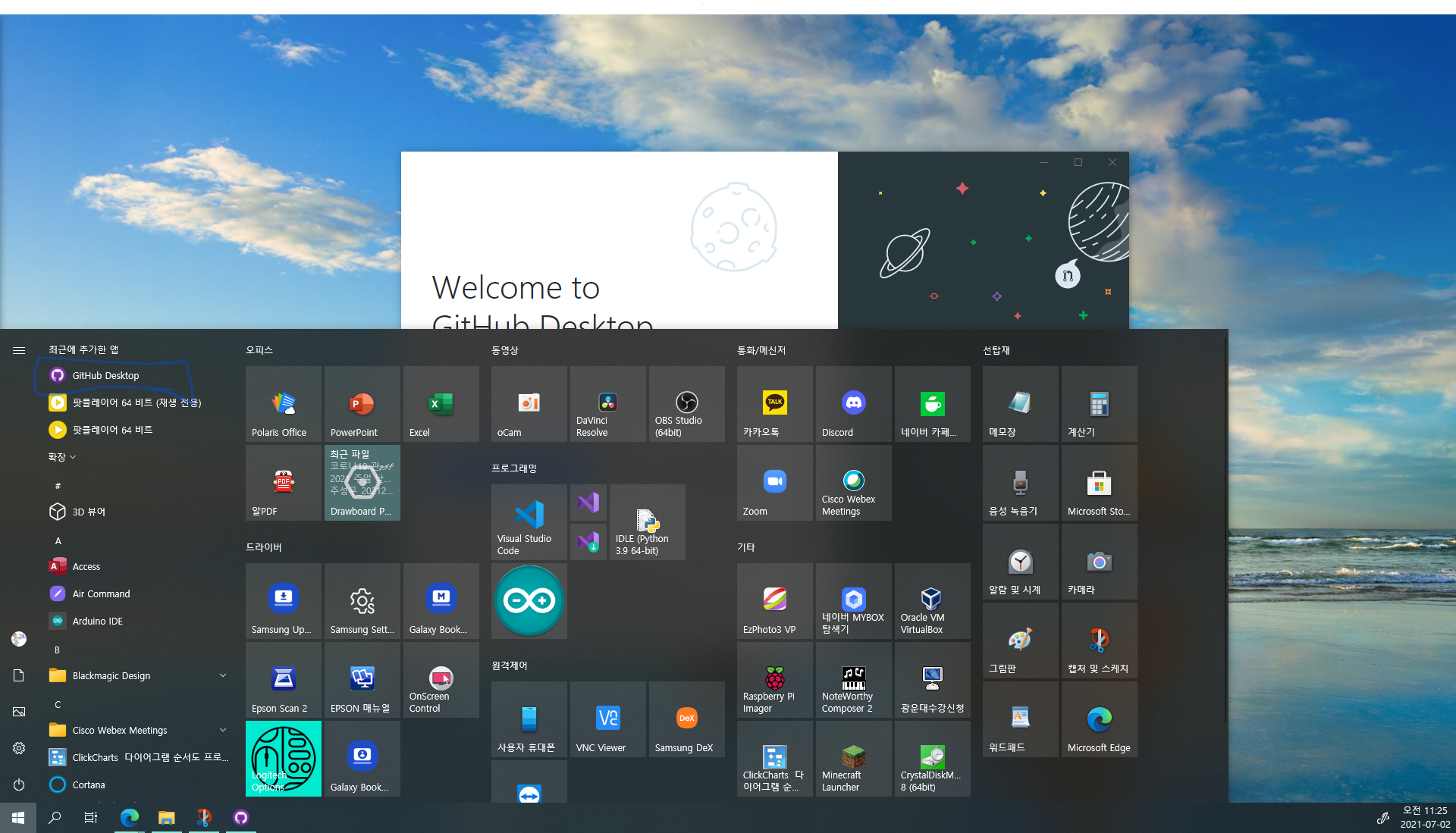Launch Logitech Options tile
Screen dimensions: 1456x833
point(284,759)
